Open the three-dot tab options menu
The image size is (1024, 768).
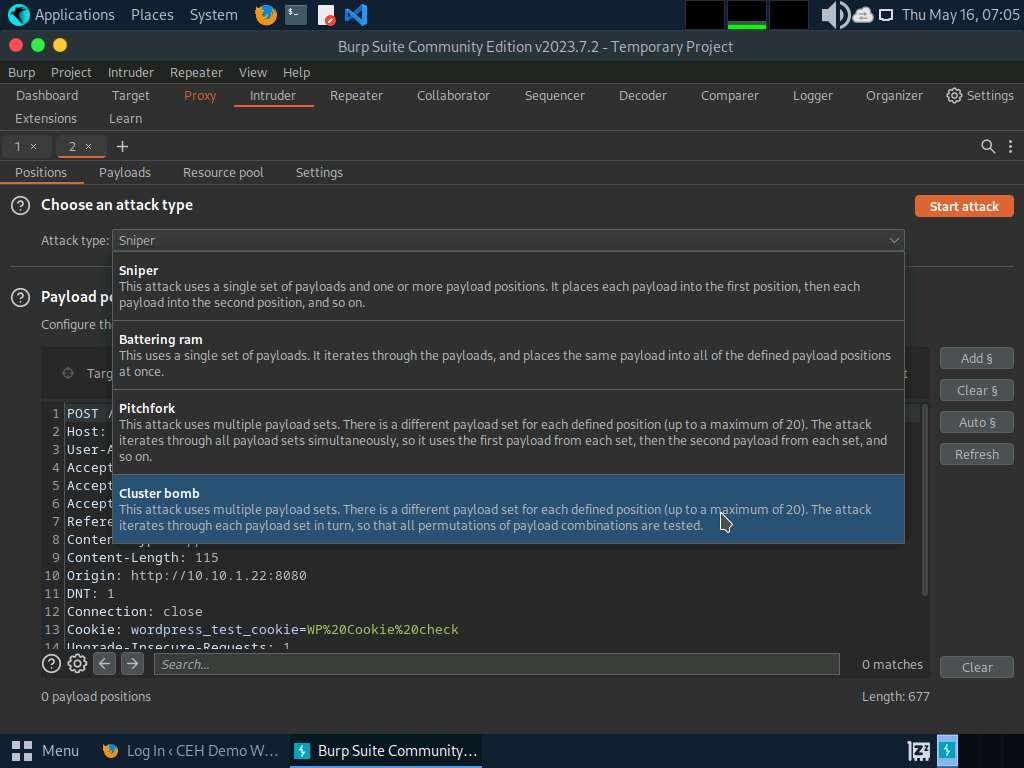pos(1010,147)
